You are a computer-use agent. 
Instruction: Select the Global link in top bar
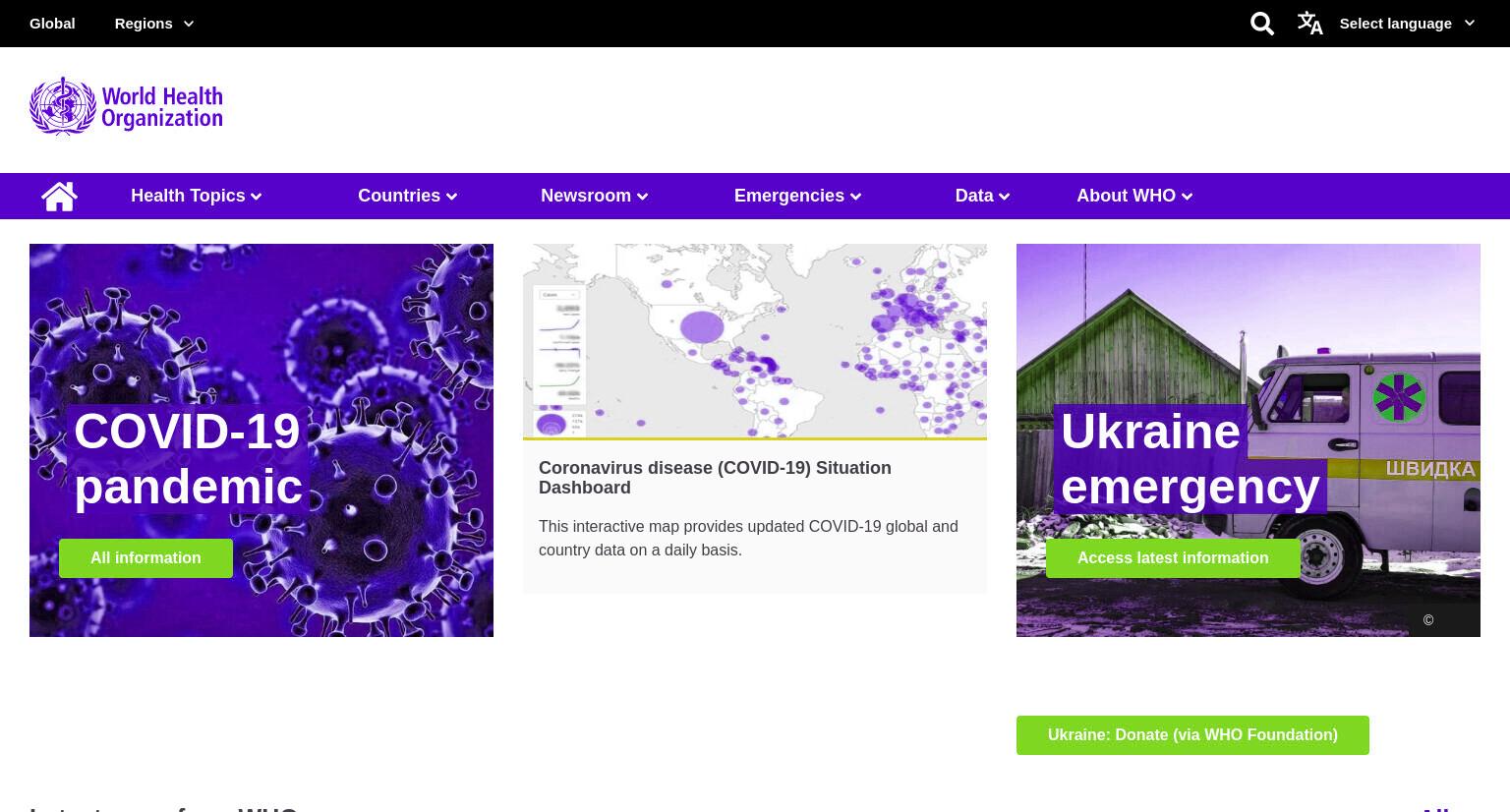click(52, 24)
